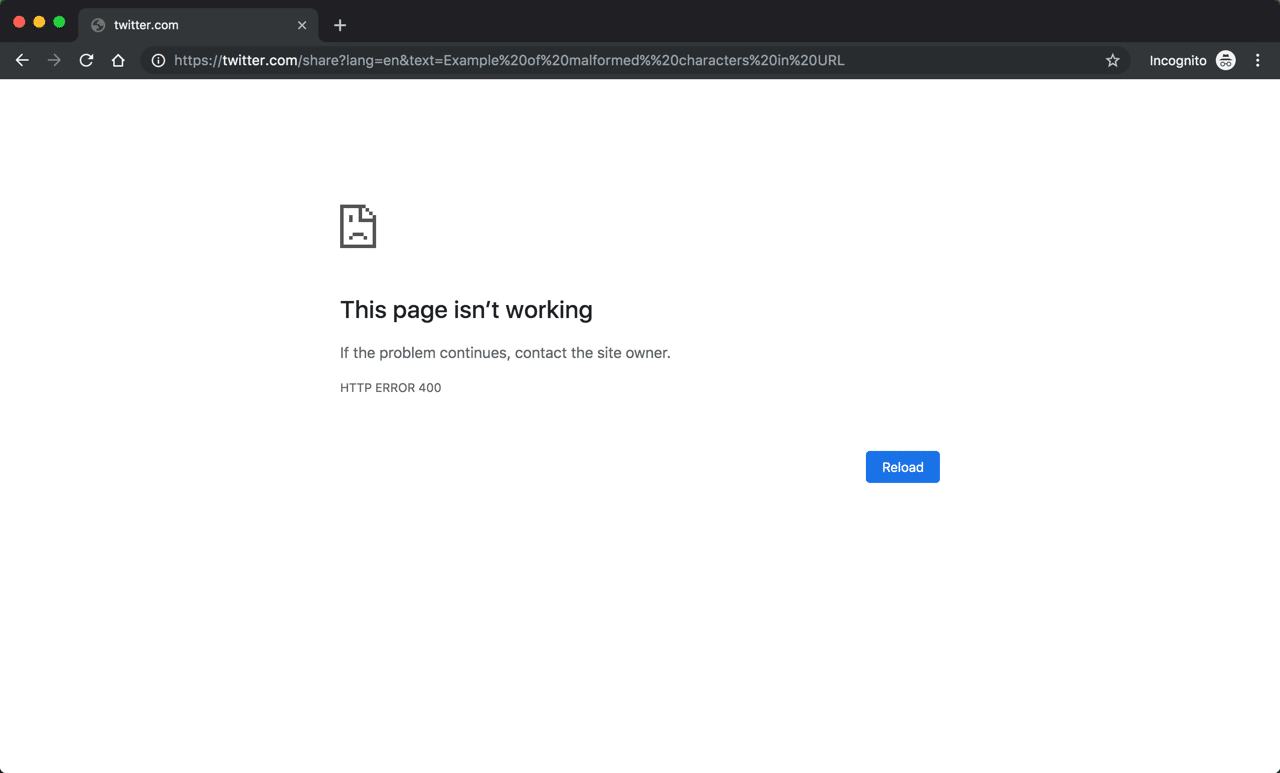Click the back navigation arrow
1280x773 pixels.
pyautogui.click(x=22, y=60)
